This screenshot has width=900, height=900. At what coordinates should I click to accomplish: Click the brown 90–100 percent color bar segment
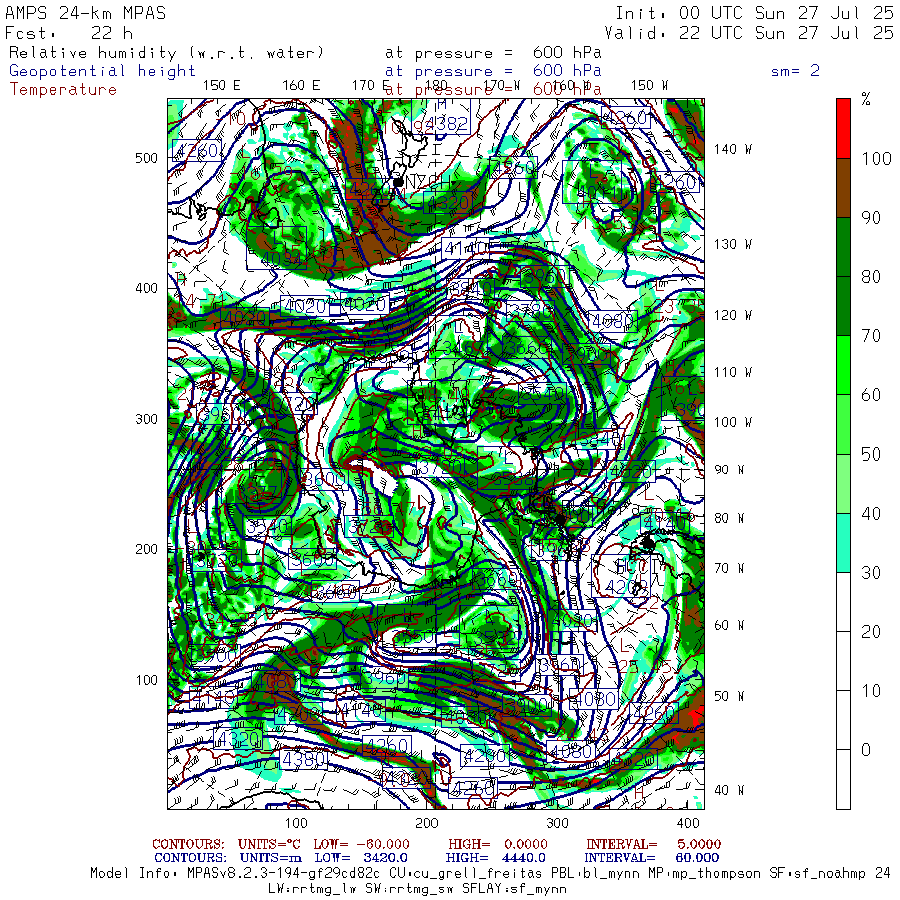[x=843, y=188]
